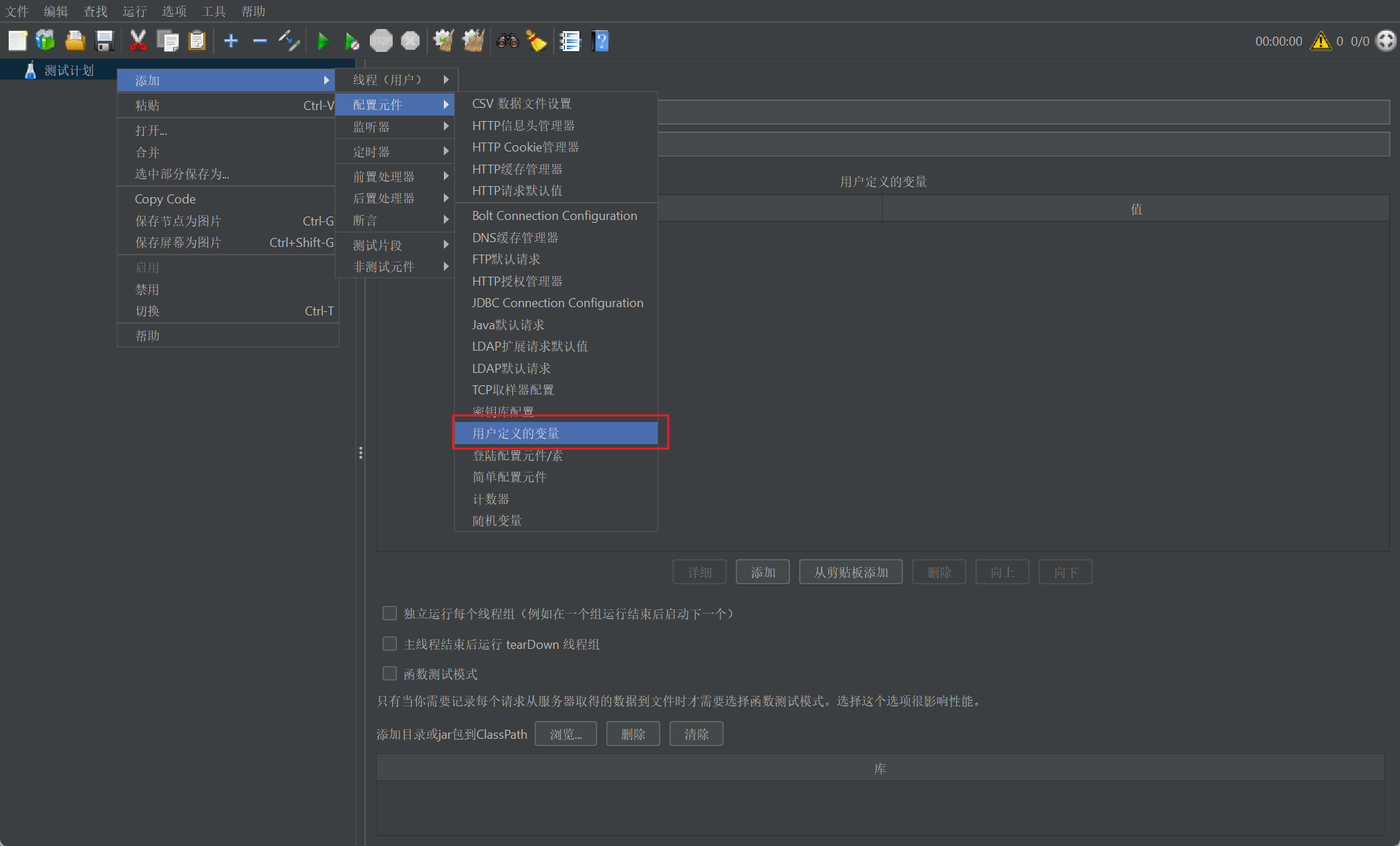Click 从剪贴板添加 button

click(850, 572)
